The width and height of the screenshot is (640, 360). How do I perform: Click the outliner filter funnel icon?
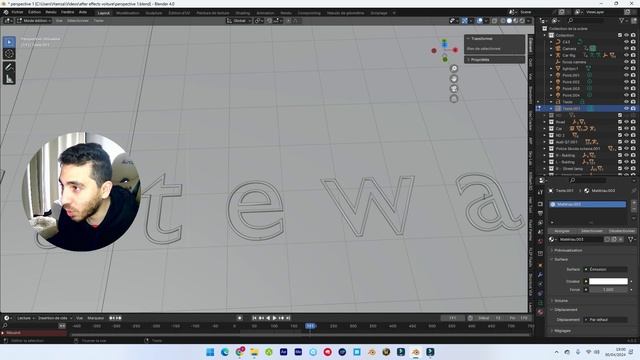tap(621, 20)
